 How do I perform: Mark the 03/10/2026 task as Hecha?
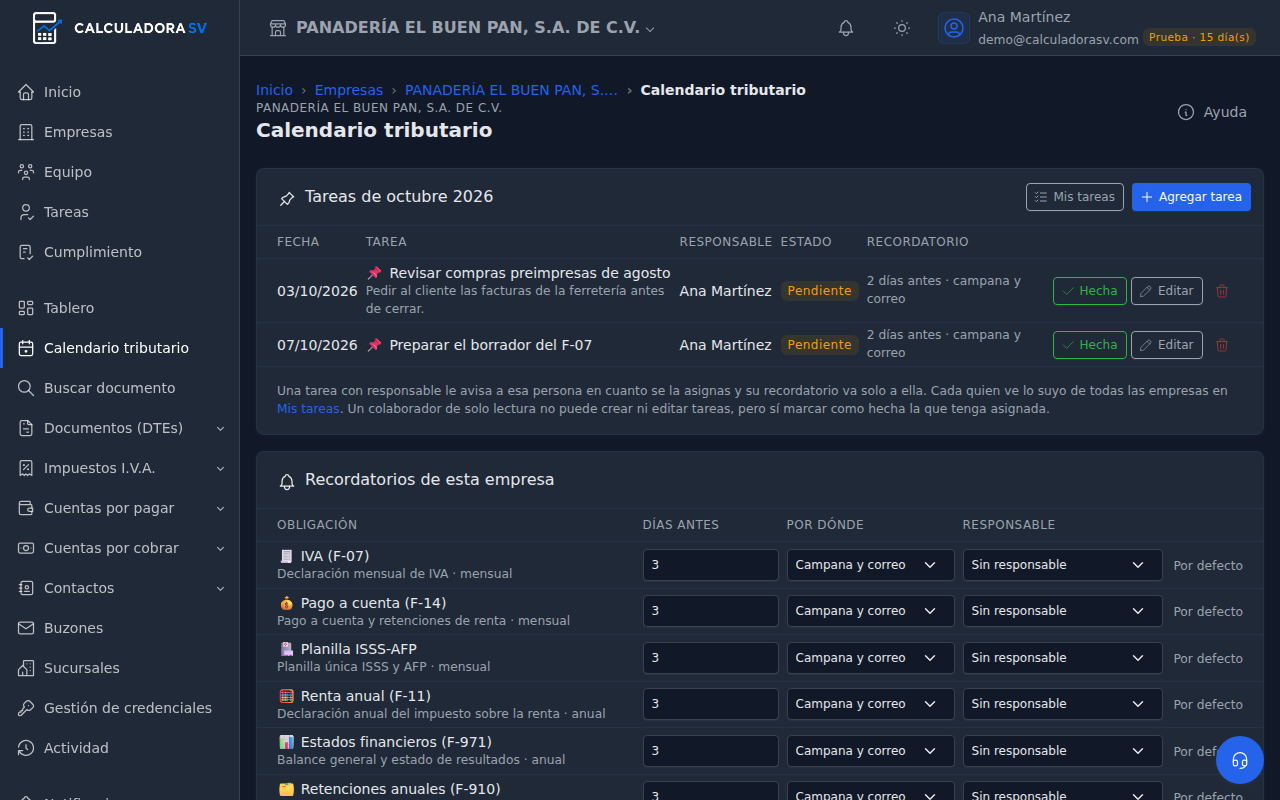pyautogui.click(x=1090, y=291)
